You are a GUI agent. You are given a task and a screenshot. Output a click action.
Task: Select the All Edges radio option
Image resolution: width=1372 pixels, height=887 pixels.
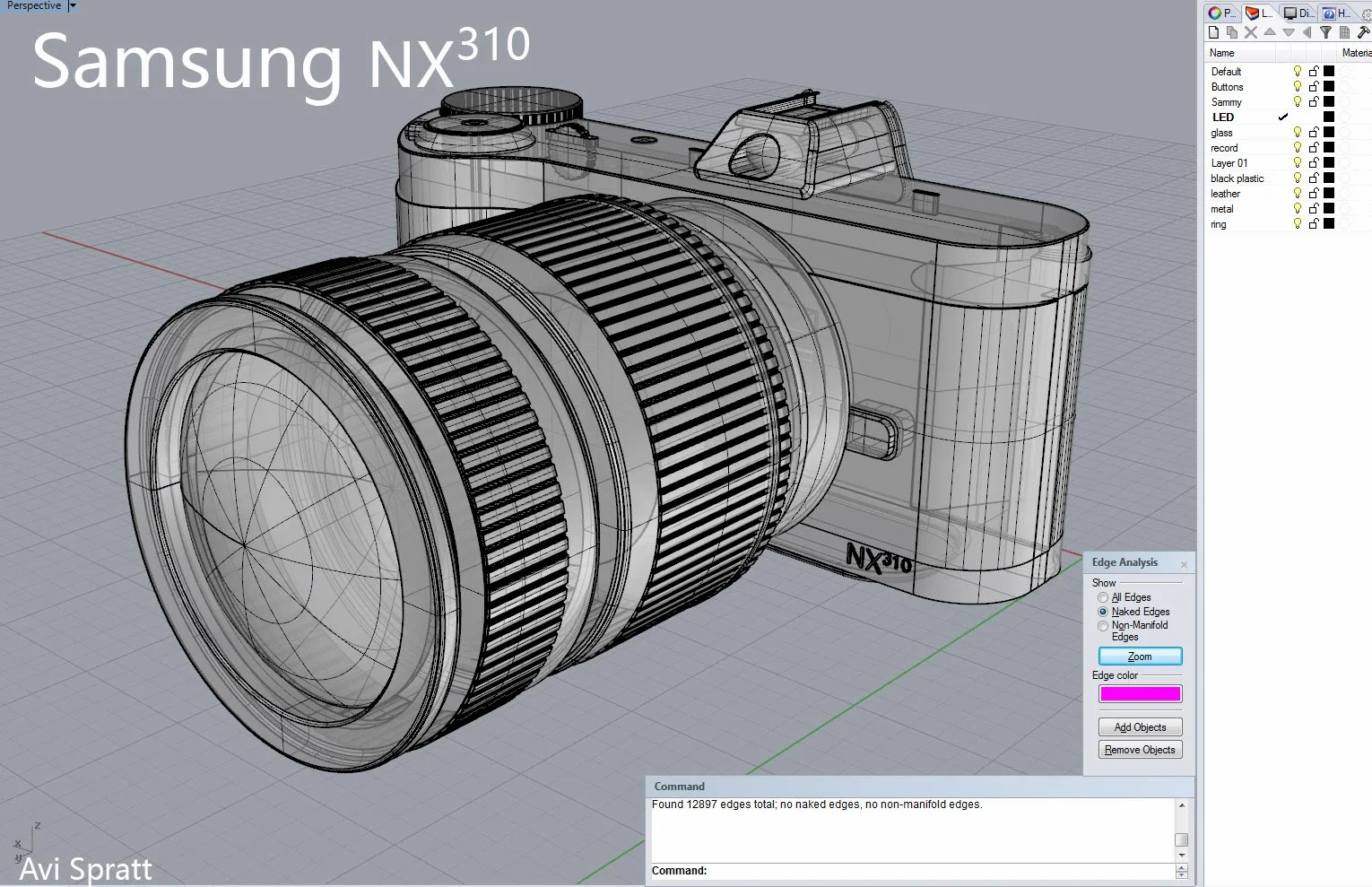[1103, 597]
